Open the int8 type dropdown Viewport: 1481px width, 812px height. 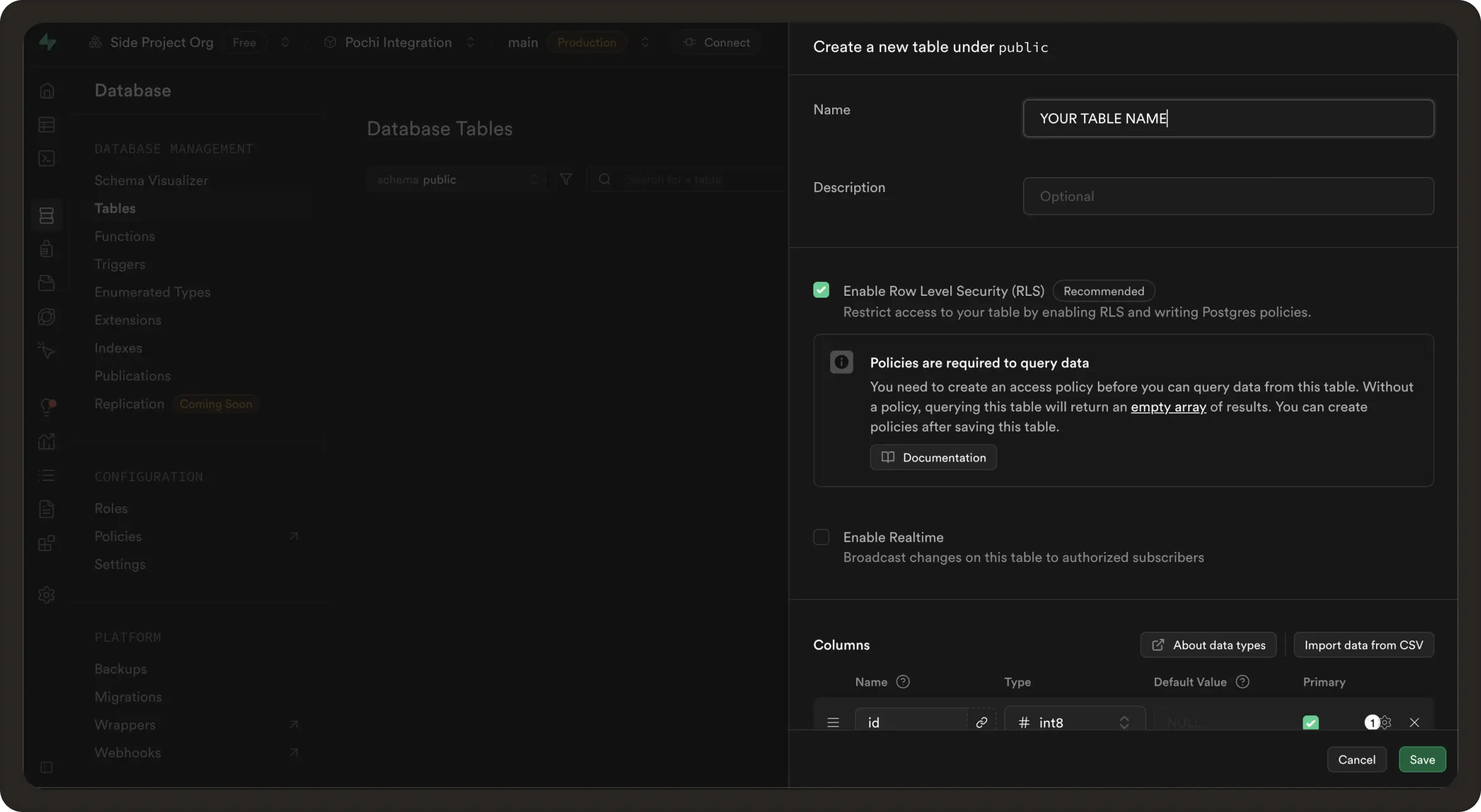1075,722
